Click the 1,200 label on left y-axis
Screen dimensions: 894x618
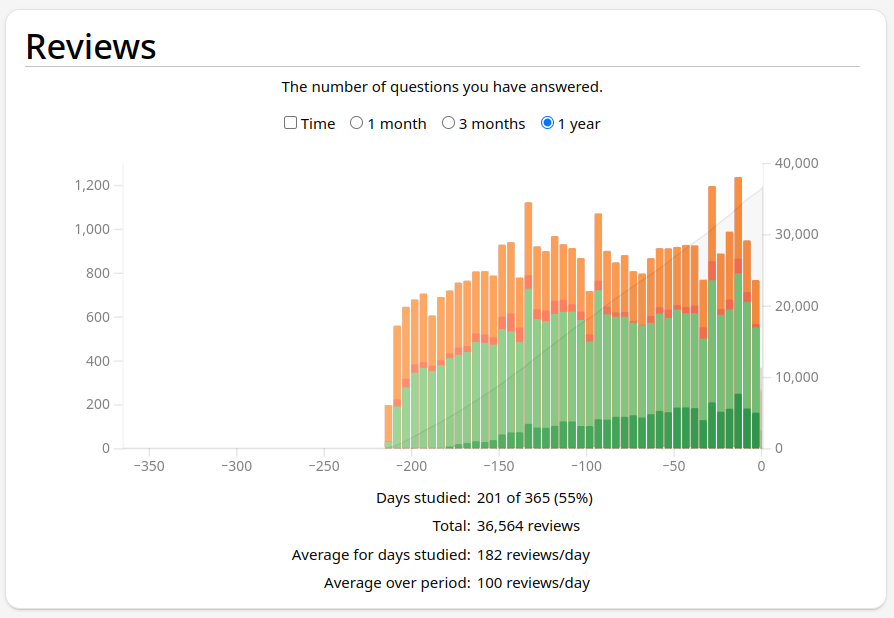coord(92,185)
